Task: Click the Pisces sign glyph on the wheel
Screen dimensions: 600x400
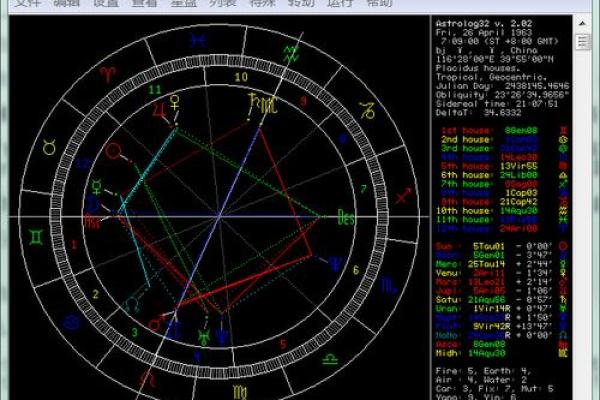Action: coord(198,40)
